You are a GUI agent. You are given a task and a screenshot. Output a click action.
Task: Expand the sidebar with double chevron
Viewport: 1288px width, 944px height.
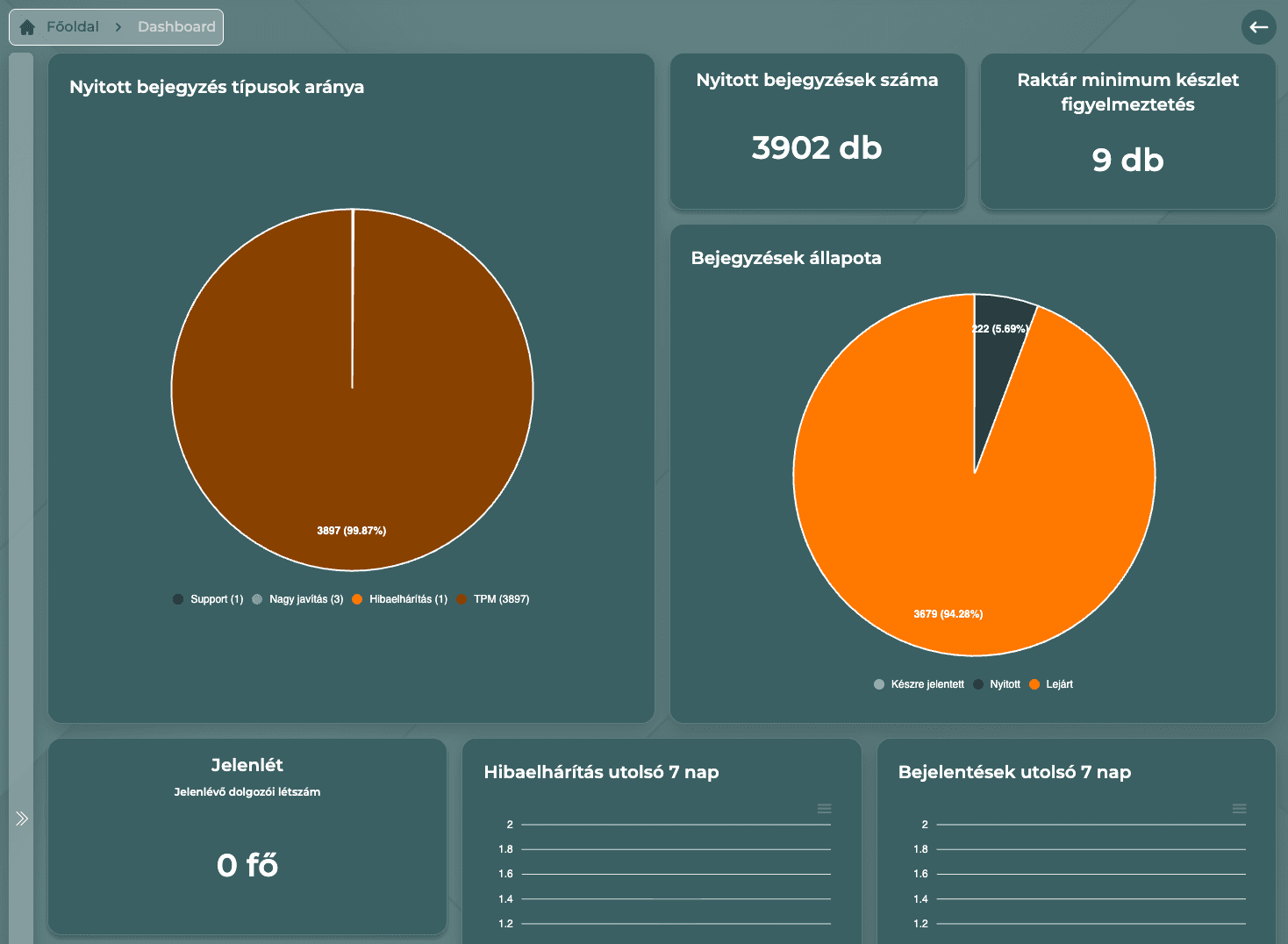point(22,819)
